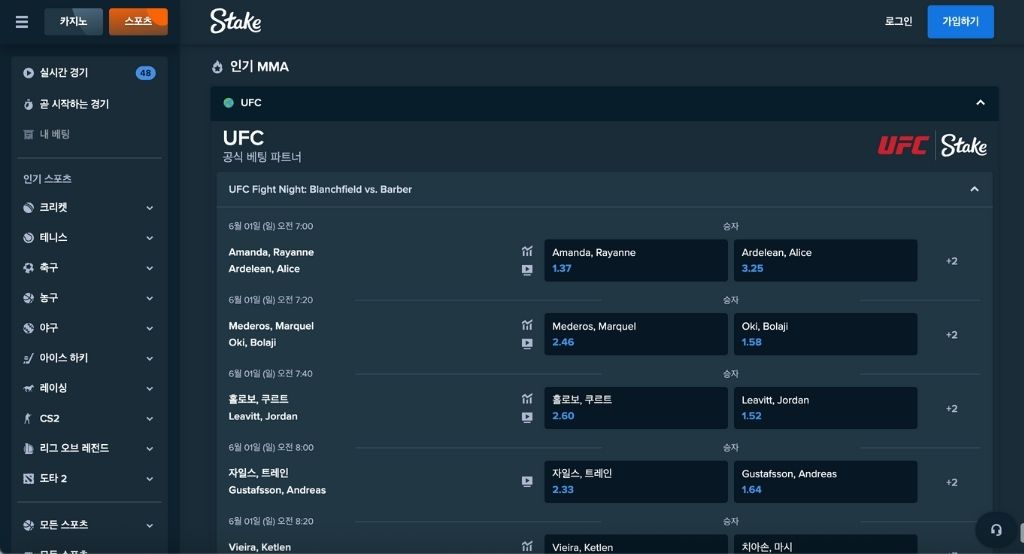
Task: Open +2 markets for Mederos vs Oki
Action: [x=952, y=334]
